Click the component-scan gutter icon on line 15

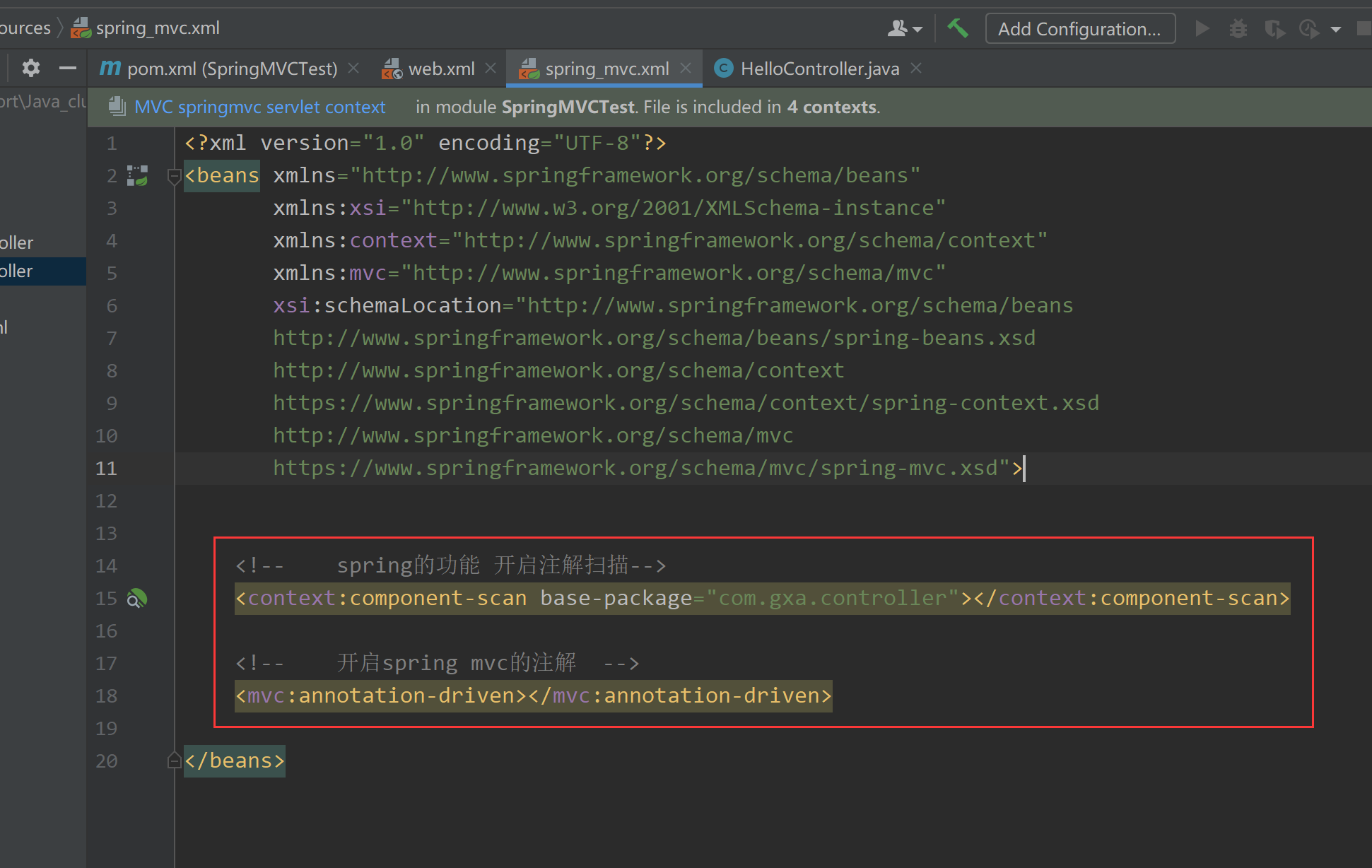(136, 599)
